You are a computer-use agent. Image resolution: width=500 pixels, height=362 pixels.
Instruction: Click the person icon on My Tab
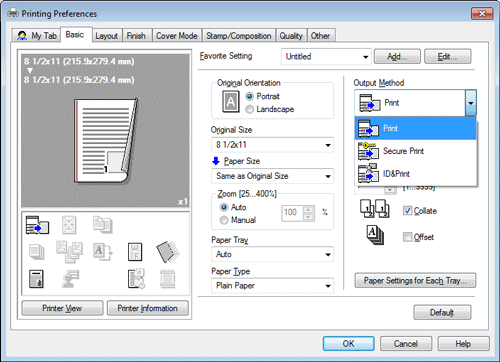tap(22, 35)
